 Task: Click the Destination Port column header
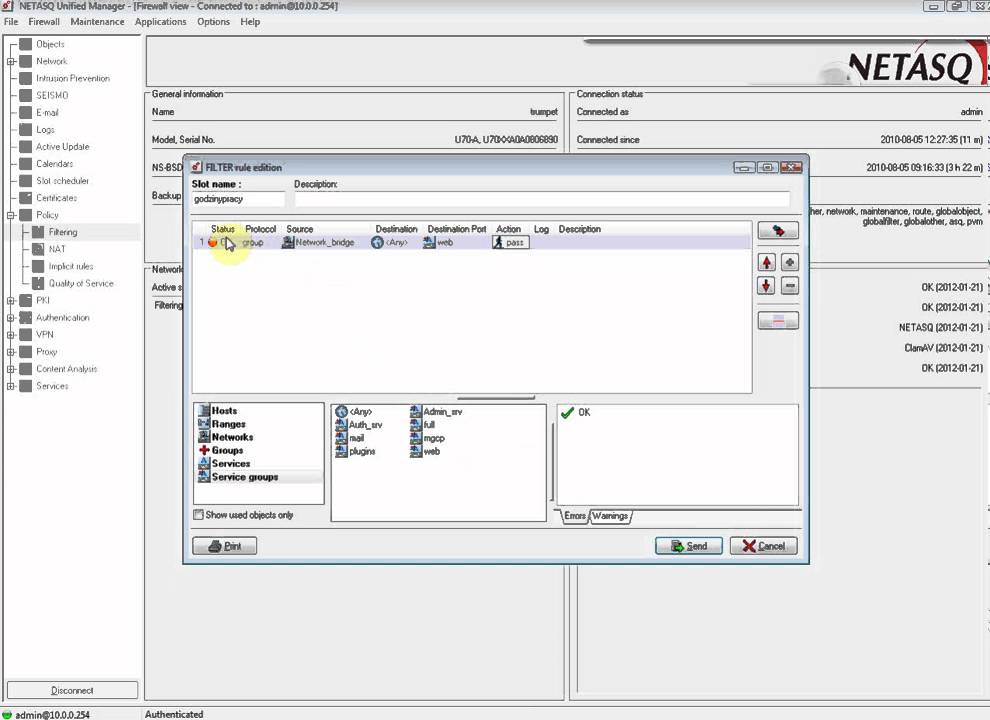pos(456,229)
